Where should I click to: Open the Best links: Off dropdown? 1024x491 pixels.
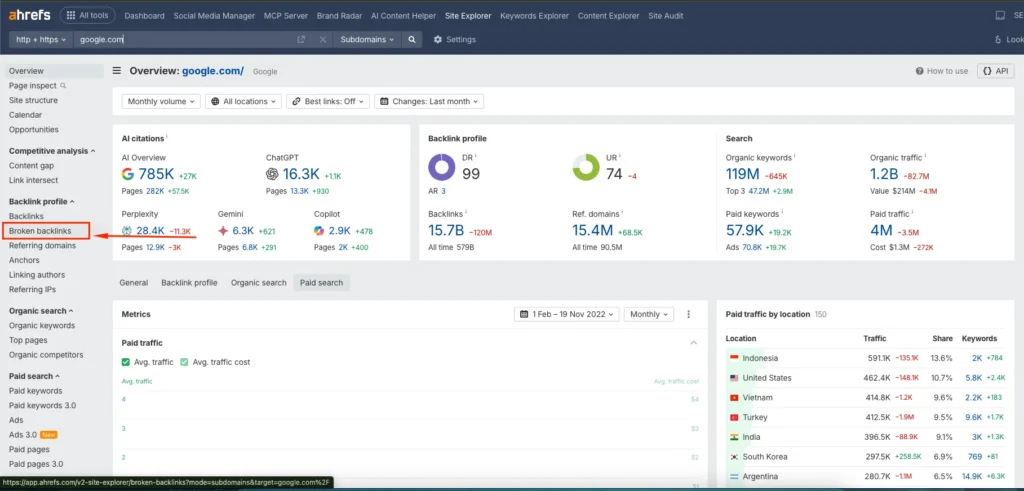coord(328,101)
